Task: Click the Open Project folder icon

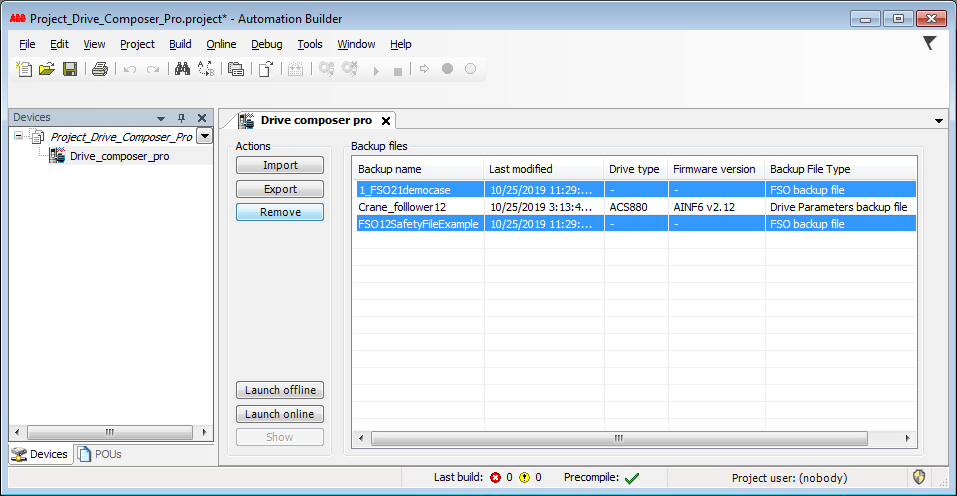Action: pos(47,69)
